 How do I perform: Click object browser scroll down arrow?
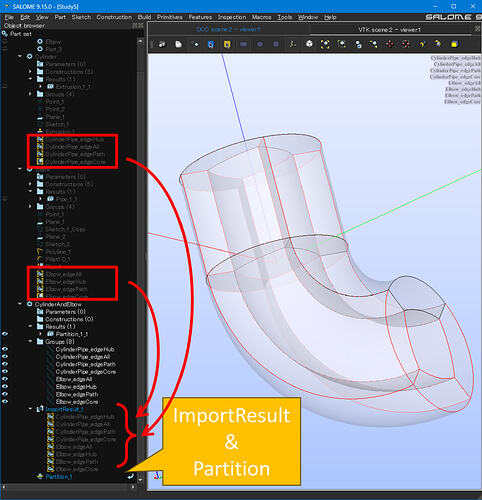(x=140, y=479)
